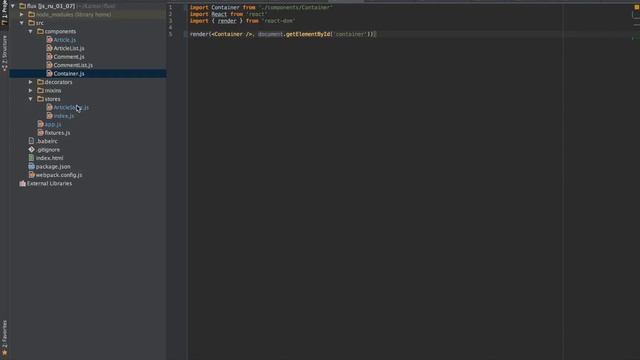Click the 'stores' folder label
This screenshot has width=640, height=360.
click(x=52, y=99)
